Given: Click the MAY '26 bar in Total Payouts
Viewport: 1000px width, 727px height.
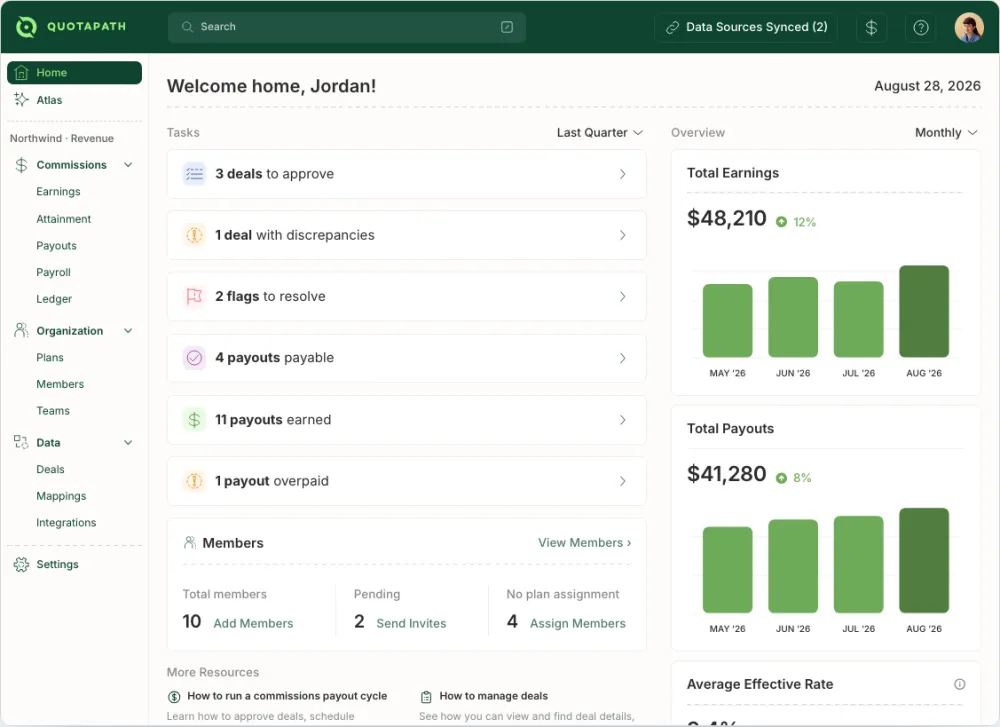Looking at the screenshot, I should click(x=728, y=569).
